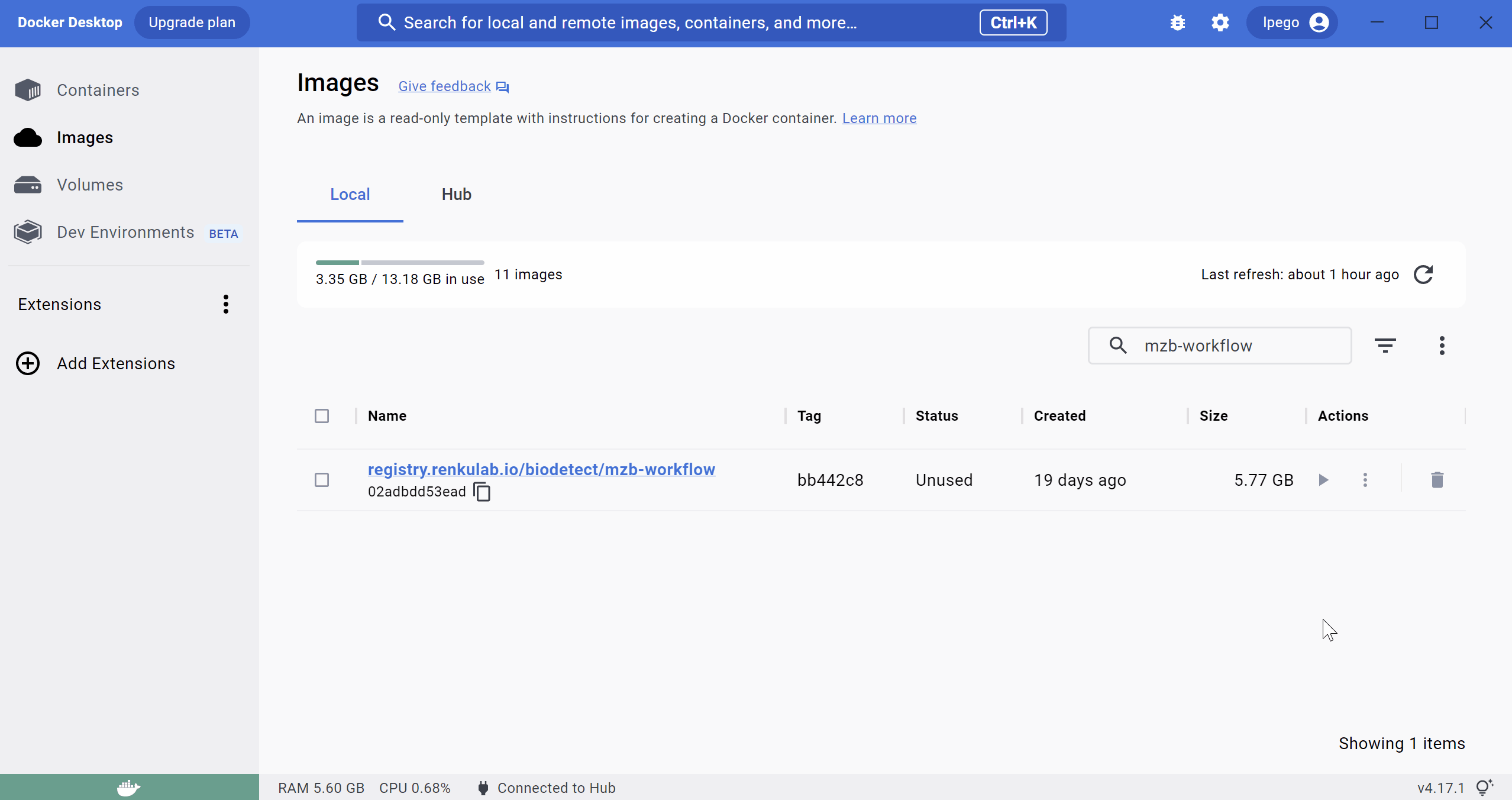Viewport: 1512px width, 800px height.
Task: Click the mzb-workflow image search field
Action: (1220, 346)
